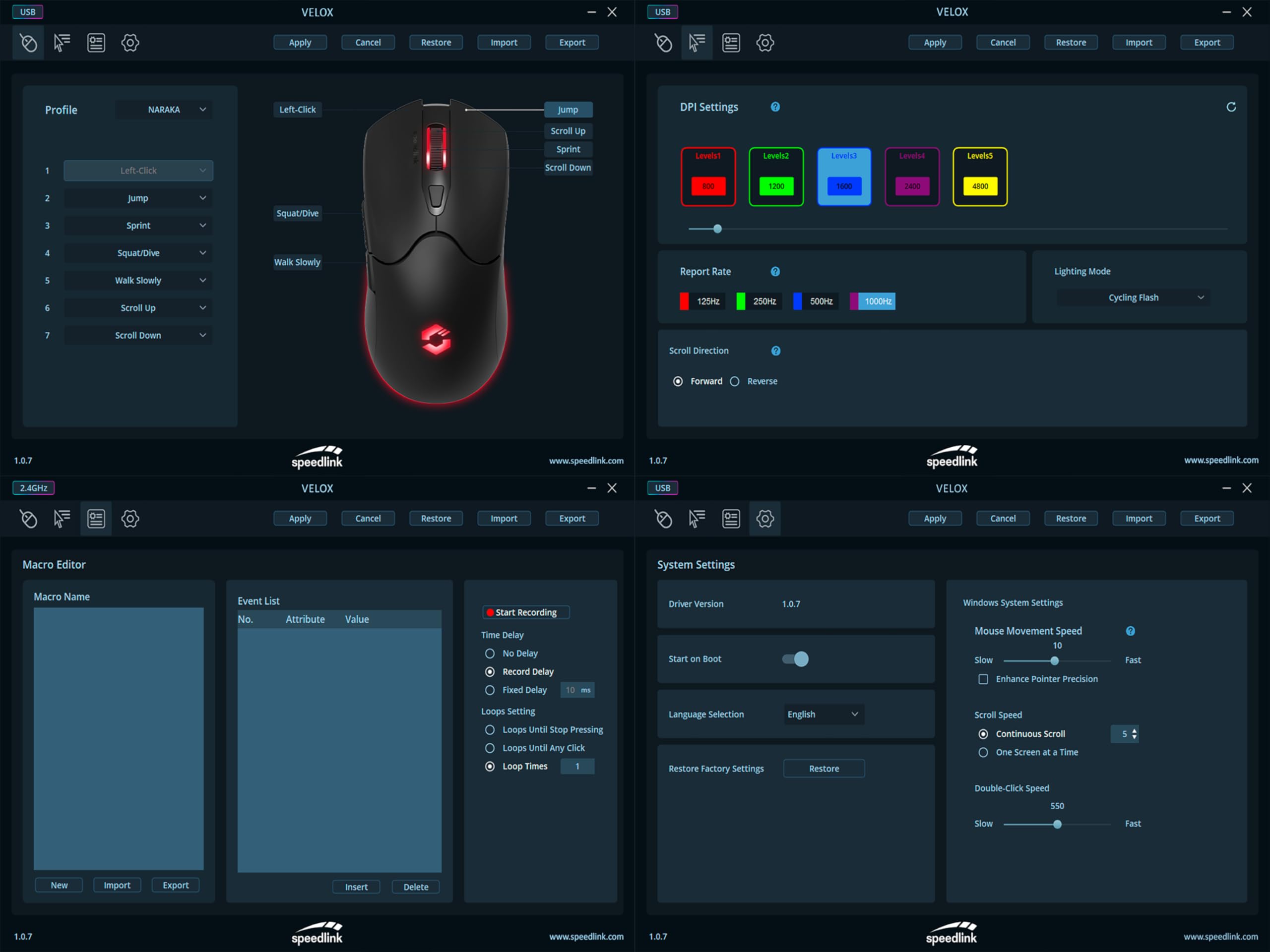Open button 4 Squat/Dive dropdown
This screenshot has width=1270, height=952.
138,253
